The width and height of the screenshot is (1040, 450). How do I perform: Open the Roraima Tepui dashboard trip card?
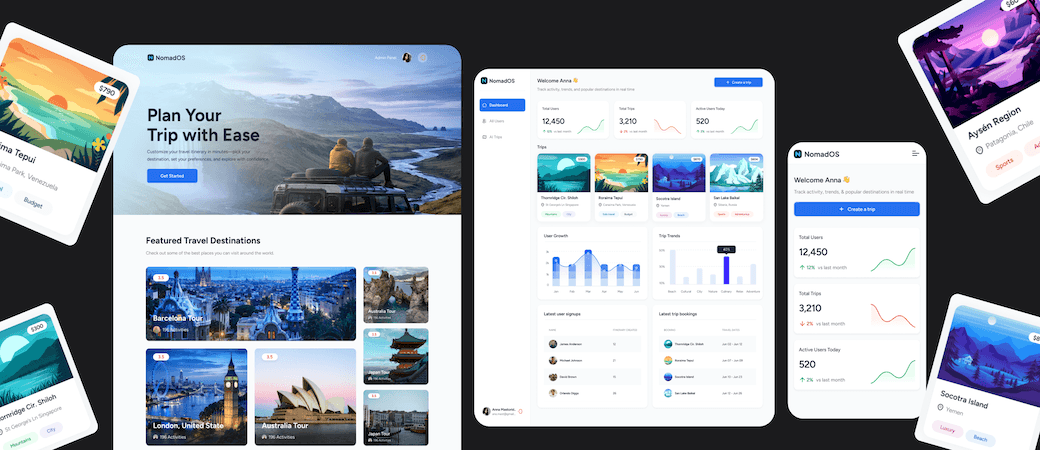tap(621, 187)
